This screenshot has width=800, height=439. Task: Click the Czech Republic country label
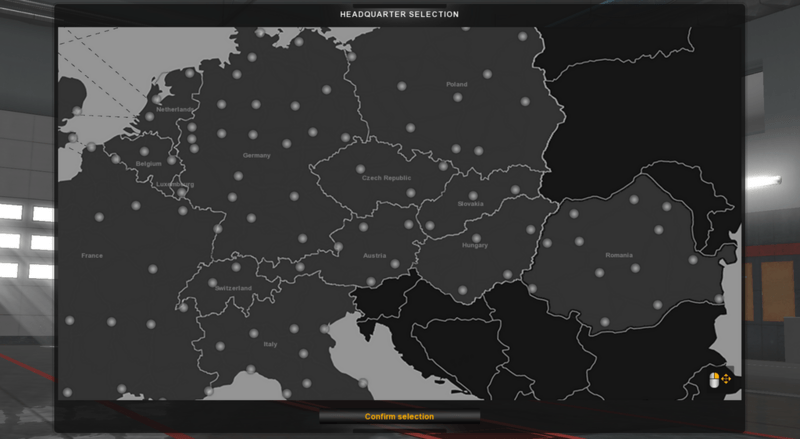386,178
